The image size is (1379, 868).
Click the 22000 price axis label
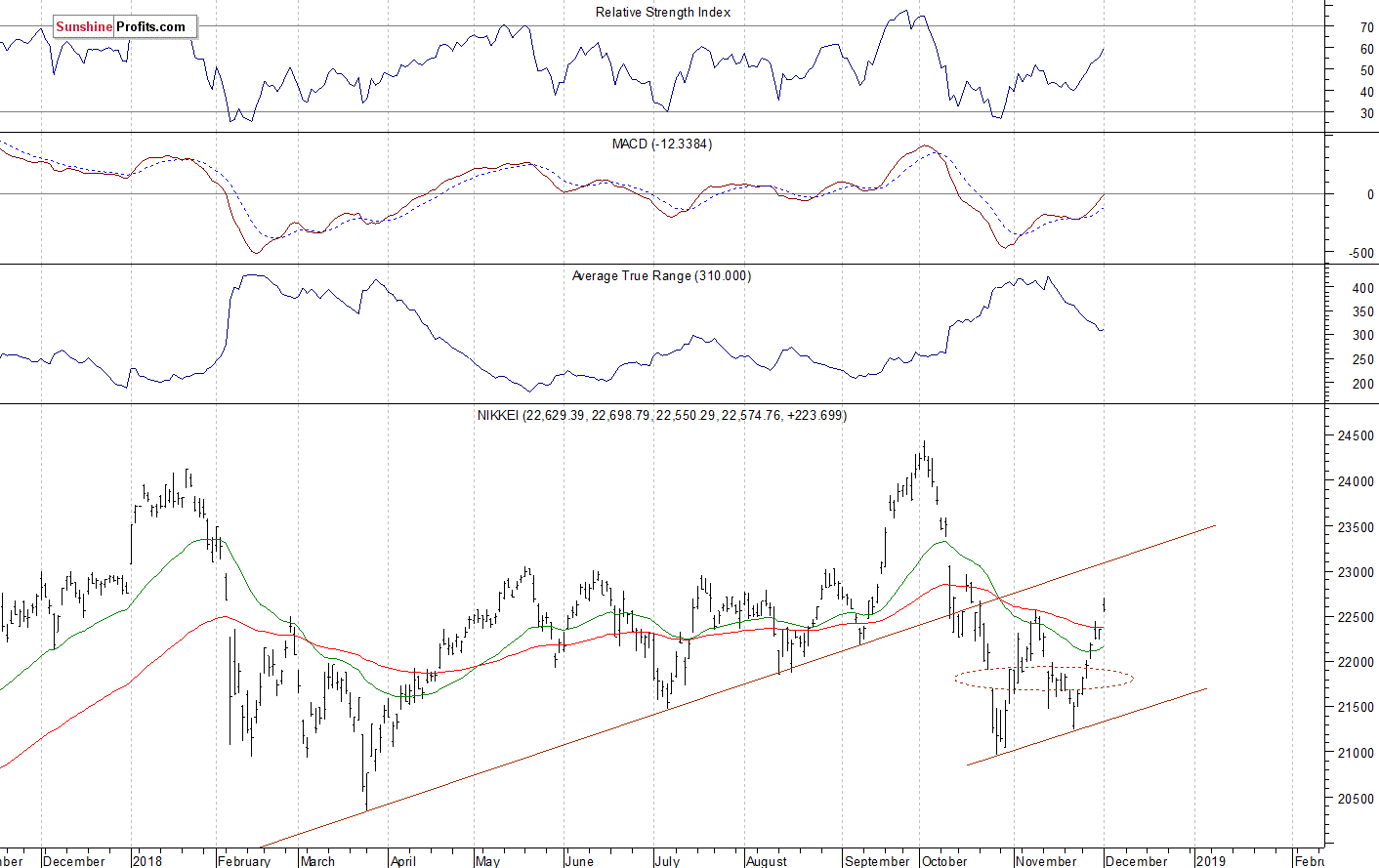pyautogui.click(x=1355, y=662)
